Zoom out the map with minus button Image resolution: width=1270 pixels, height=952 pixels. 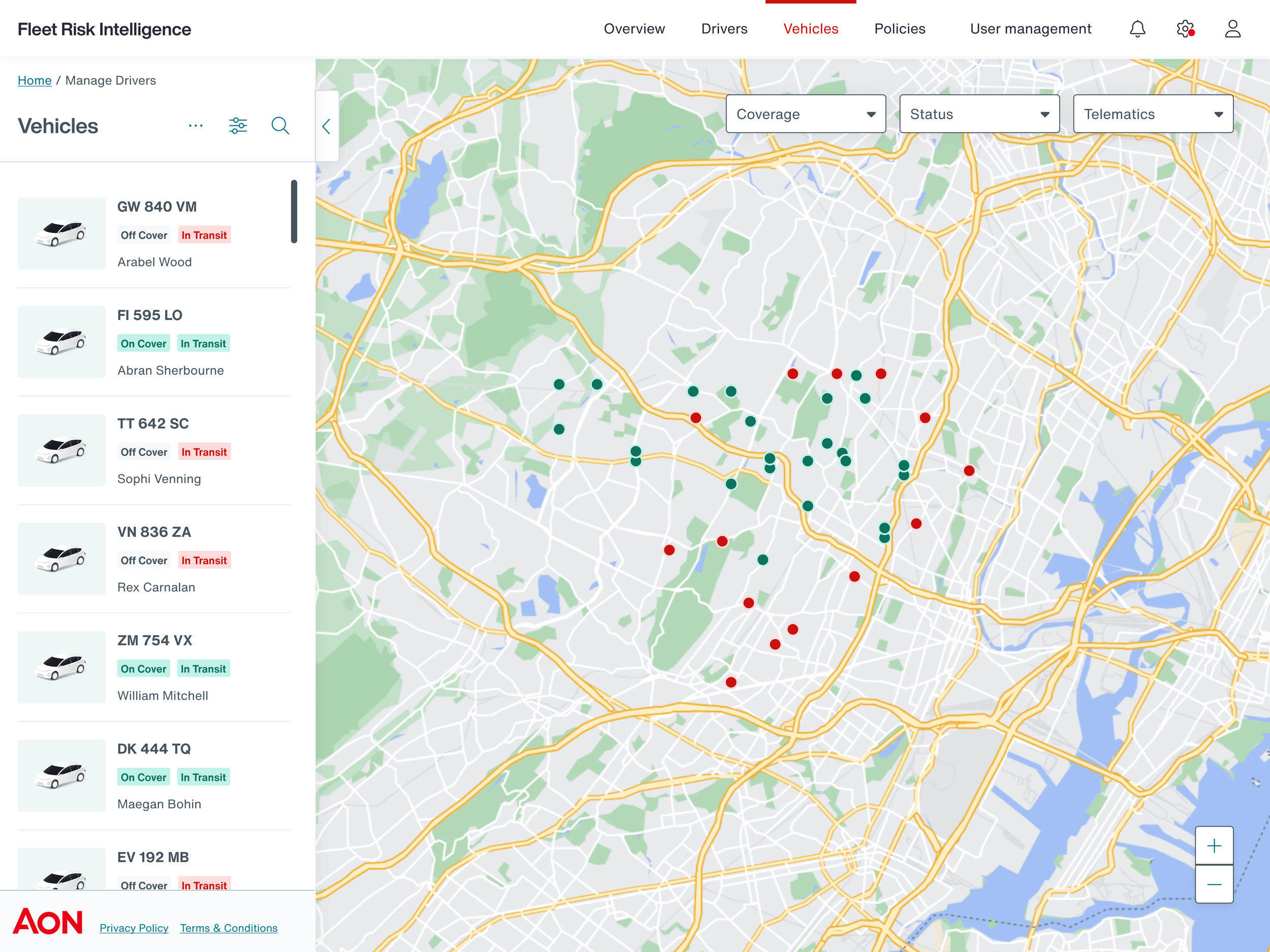pos(1214,884)
